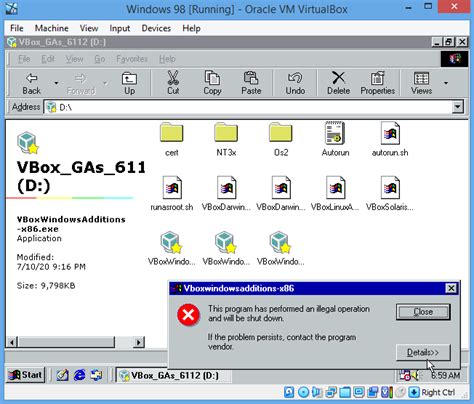
Task: Open Explorer Go menu
Action: (99, 59)
